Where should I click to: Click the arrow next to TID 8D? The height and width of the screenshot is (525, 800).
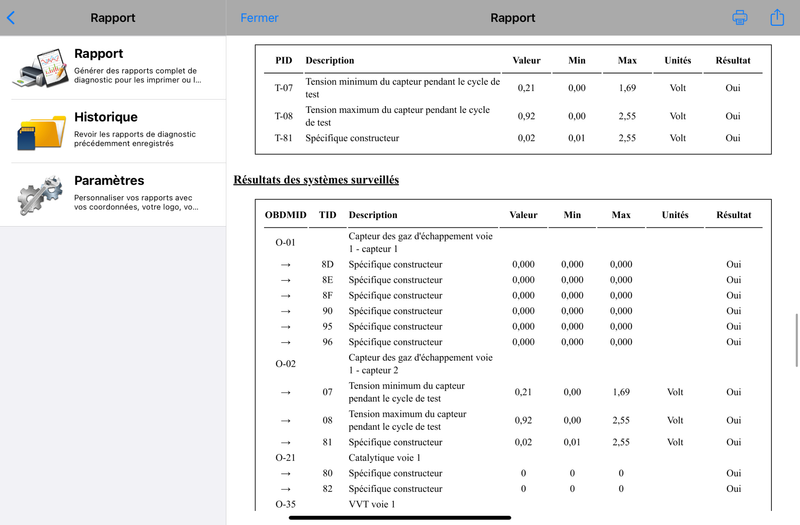pyautogui.click(x=286, y=265)
